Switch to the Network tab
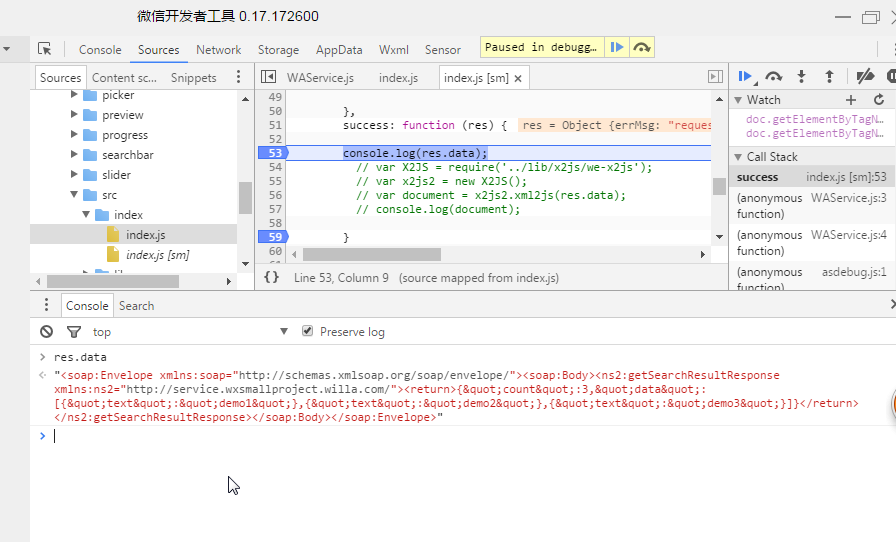896x542 pixels. pyautogui.click(x=218, y=50)
